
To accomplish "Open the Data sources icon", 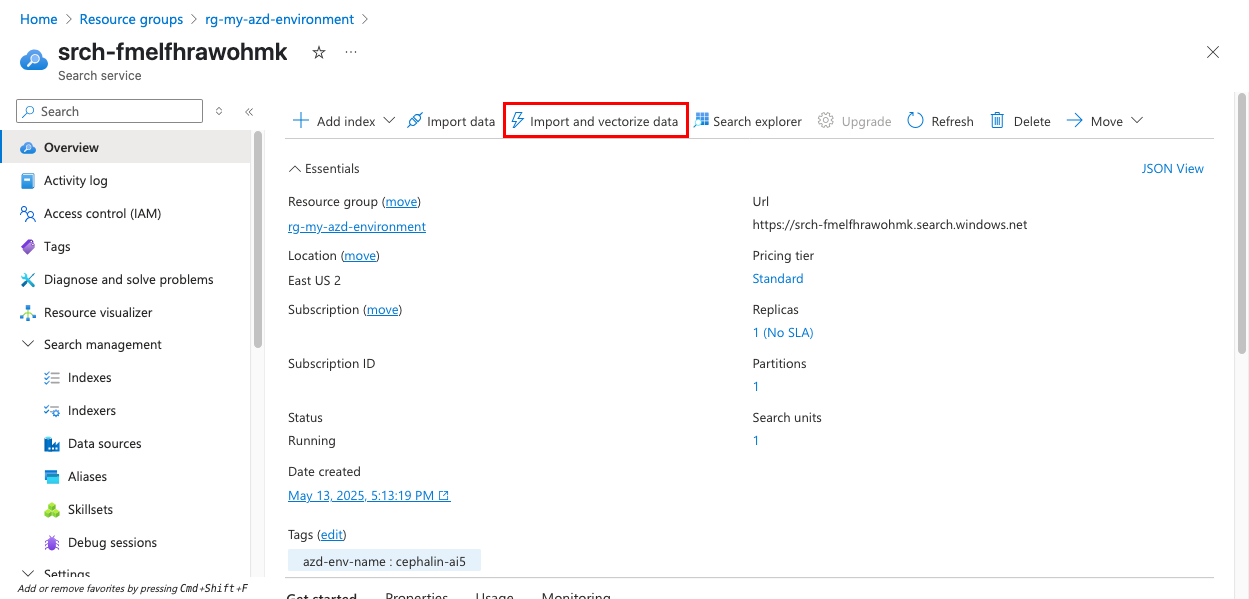I will [x=52, y=444].
